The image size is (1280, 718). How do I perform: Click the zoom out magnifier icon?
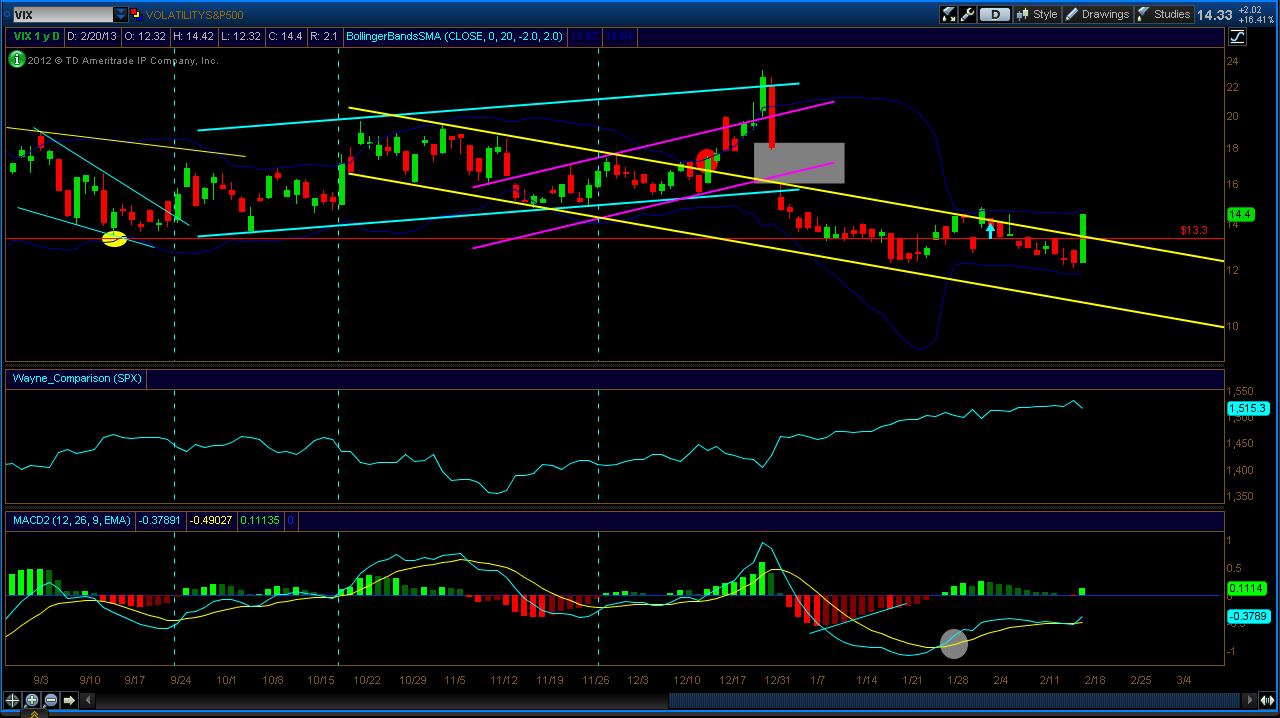[50, 700]
